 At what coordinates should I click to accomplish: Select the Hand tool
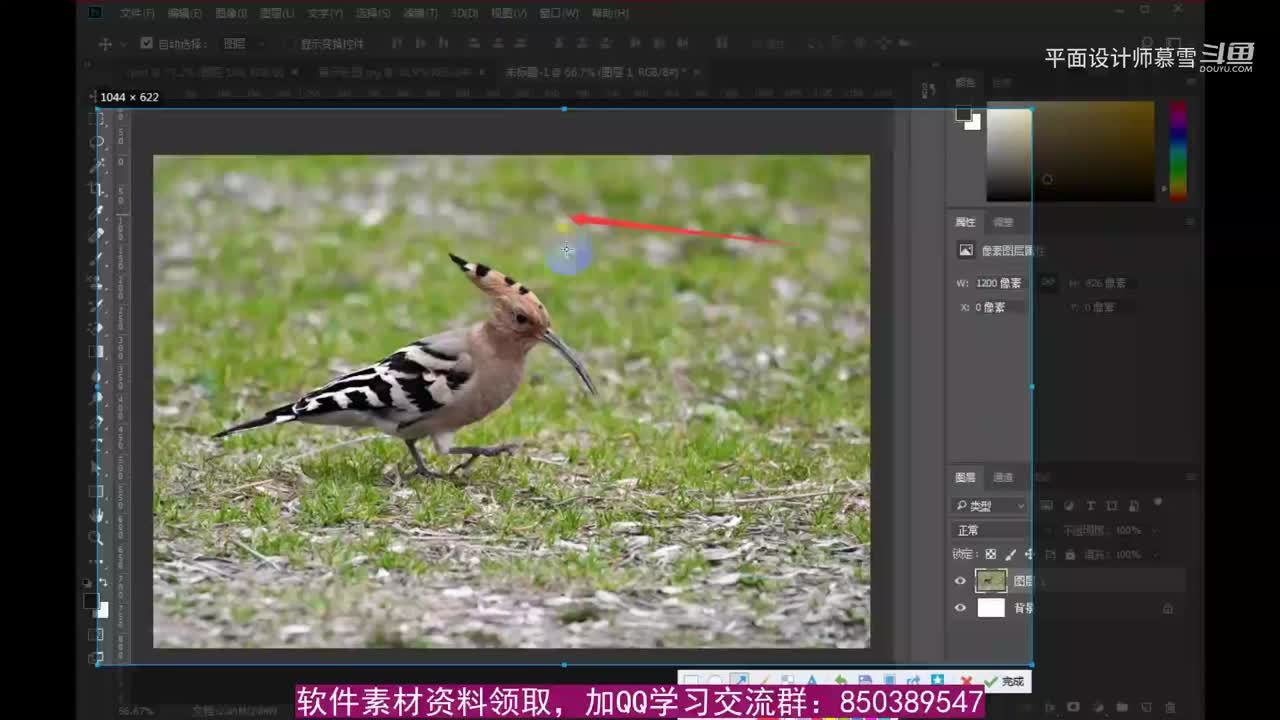point(97,514)
